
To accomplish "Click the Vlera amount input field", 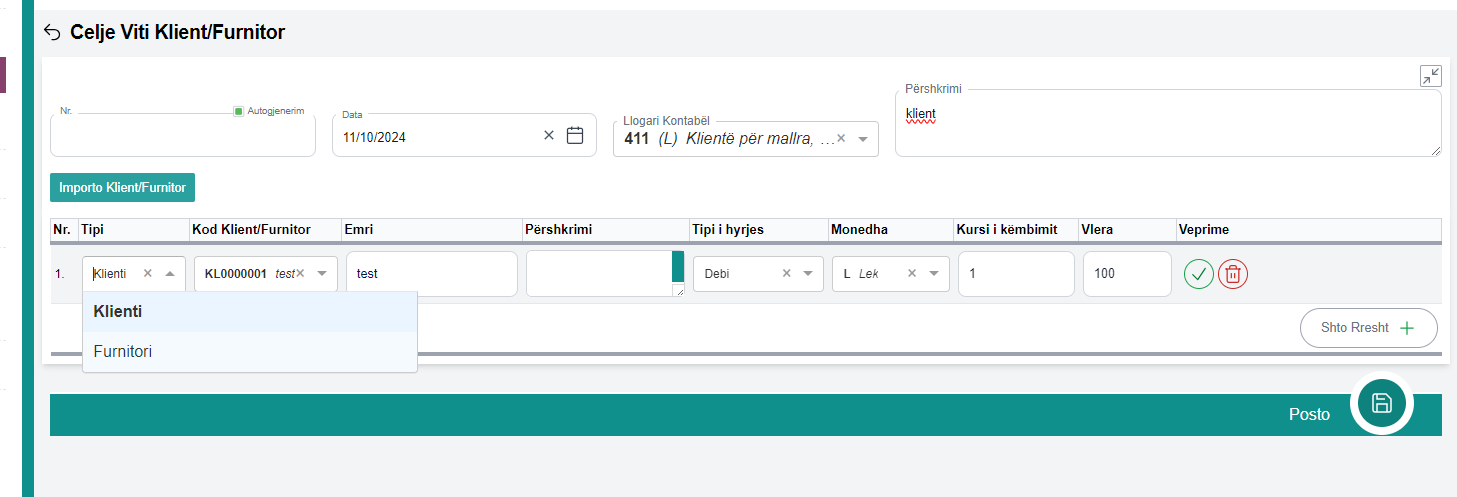I will point(1126,273).
